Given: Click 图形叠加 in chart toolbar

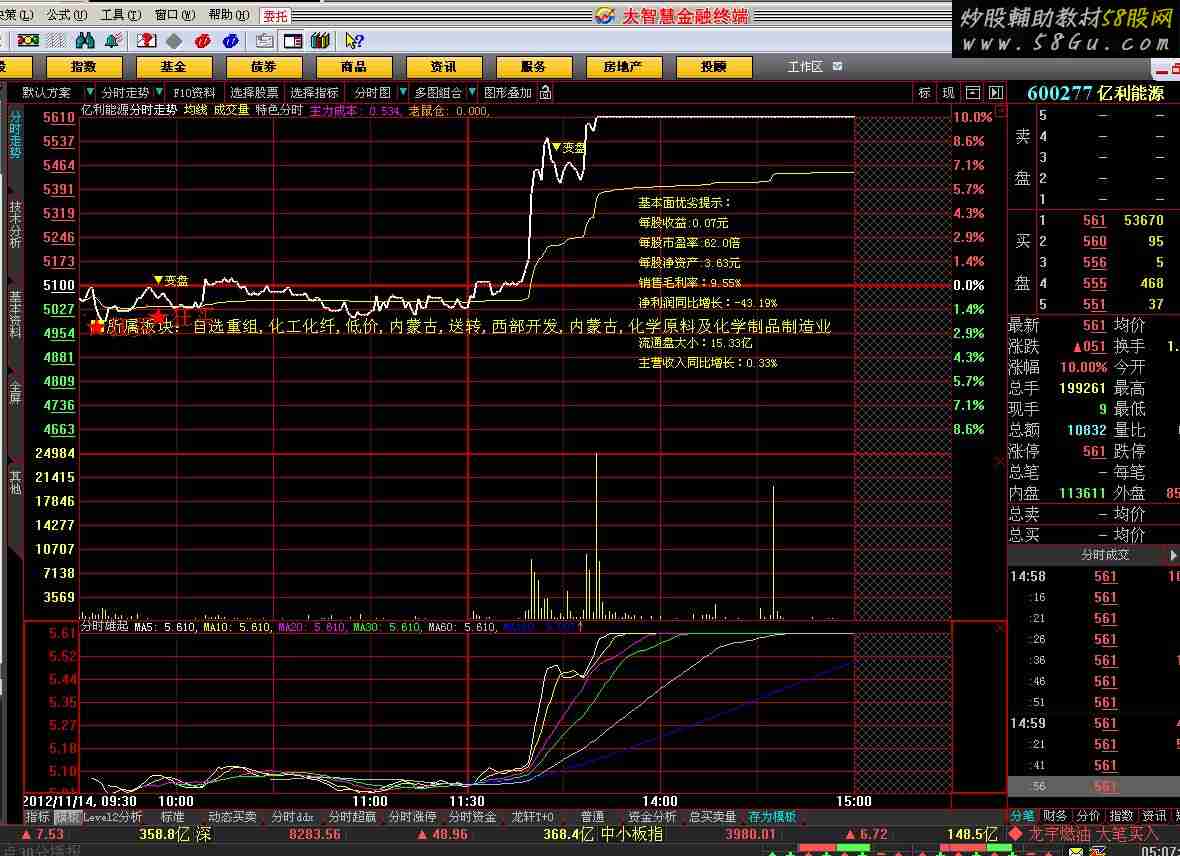Looking at the screenshot, I should [x=508, y=93].
